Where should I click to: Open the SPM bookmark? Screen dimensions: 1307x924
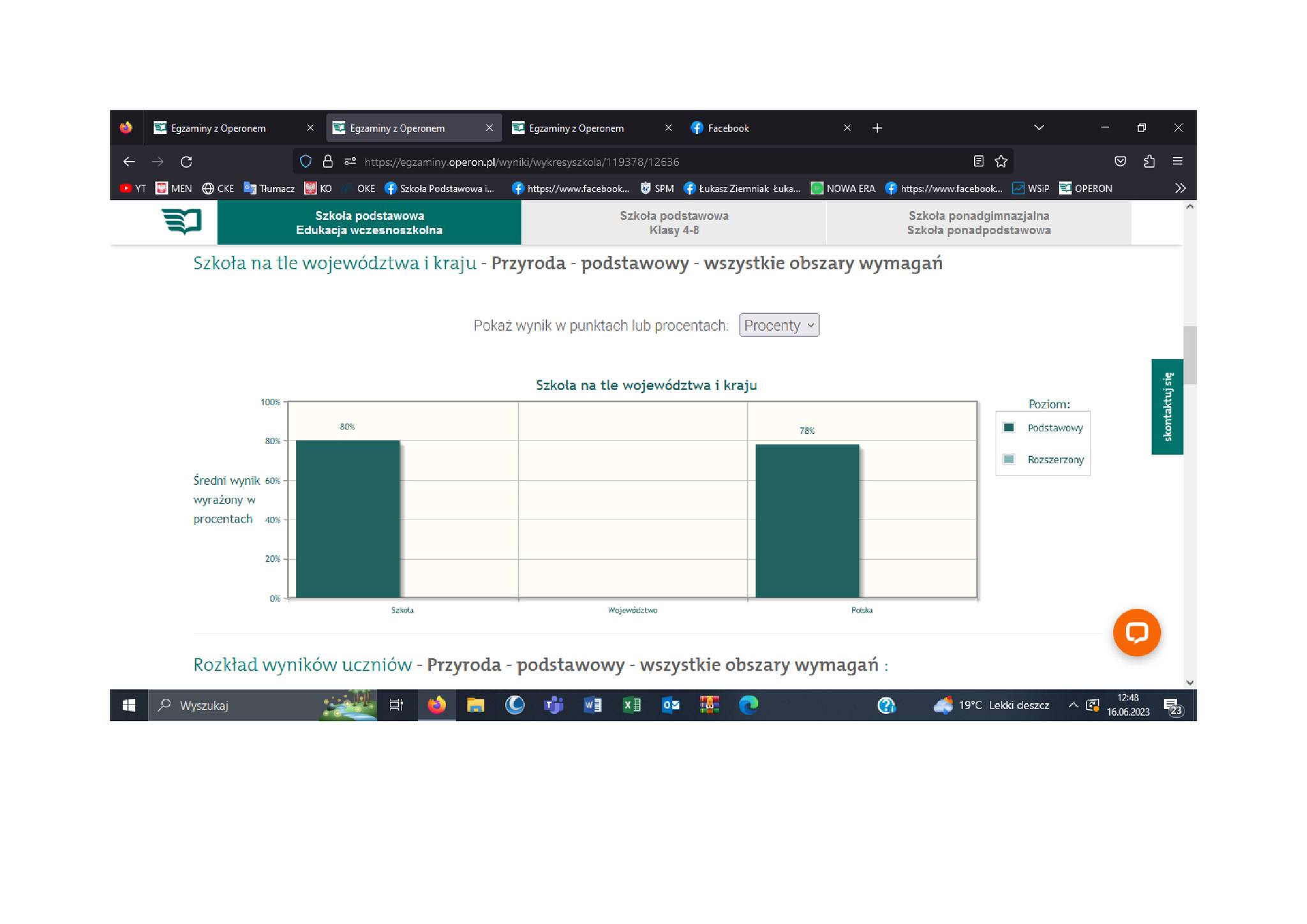coord(657,188)
